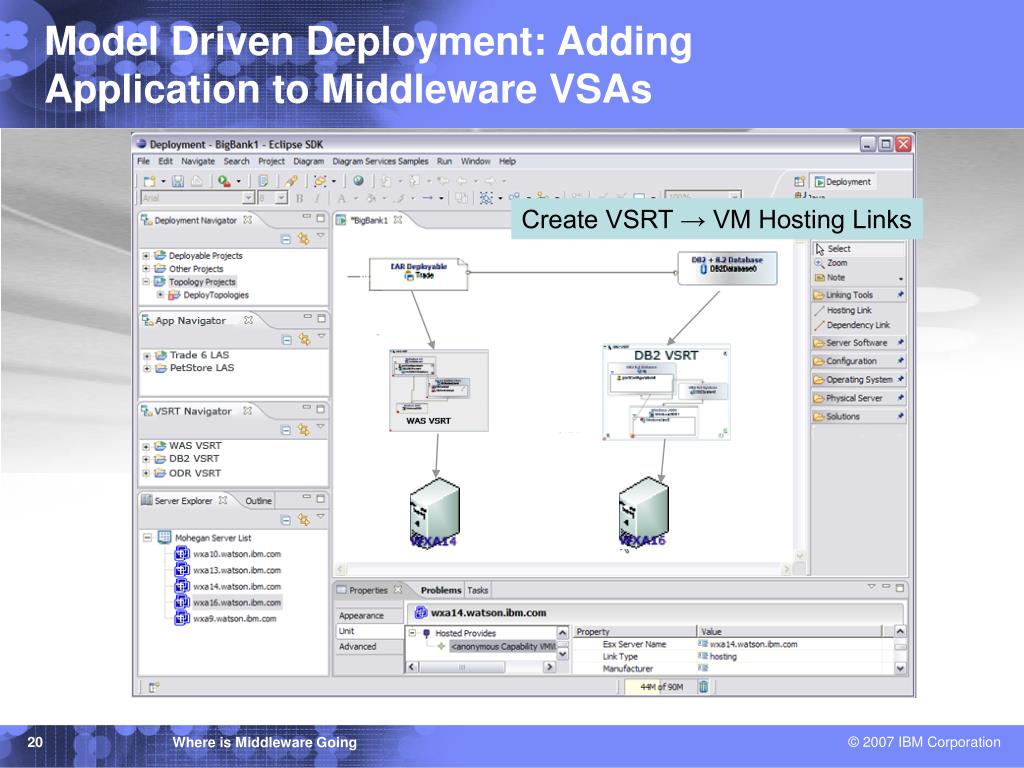Expand the Other Projects node
1024x768 pixels.
click(x=146, y=268)
